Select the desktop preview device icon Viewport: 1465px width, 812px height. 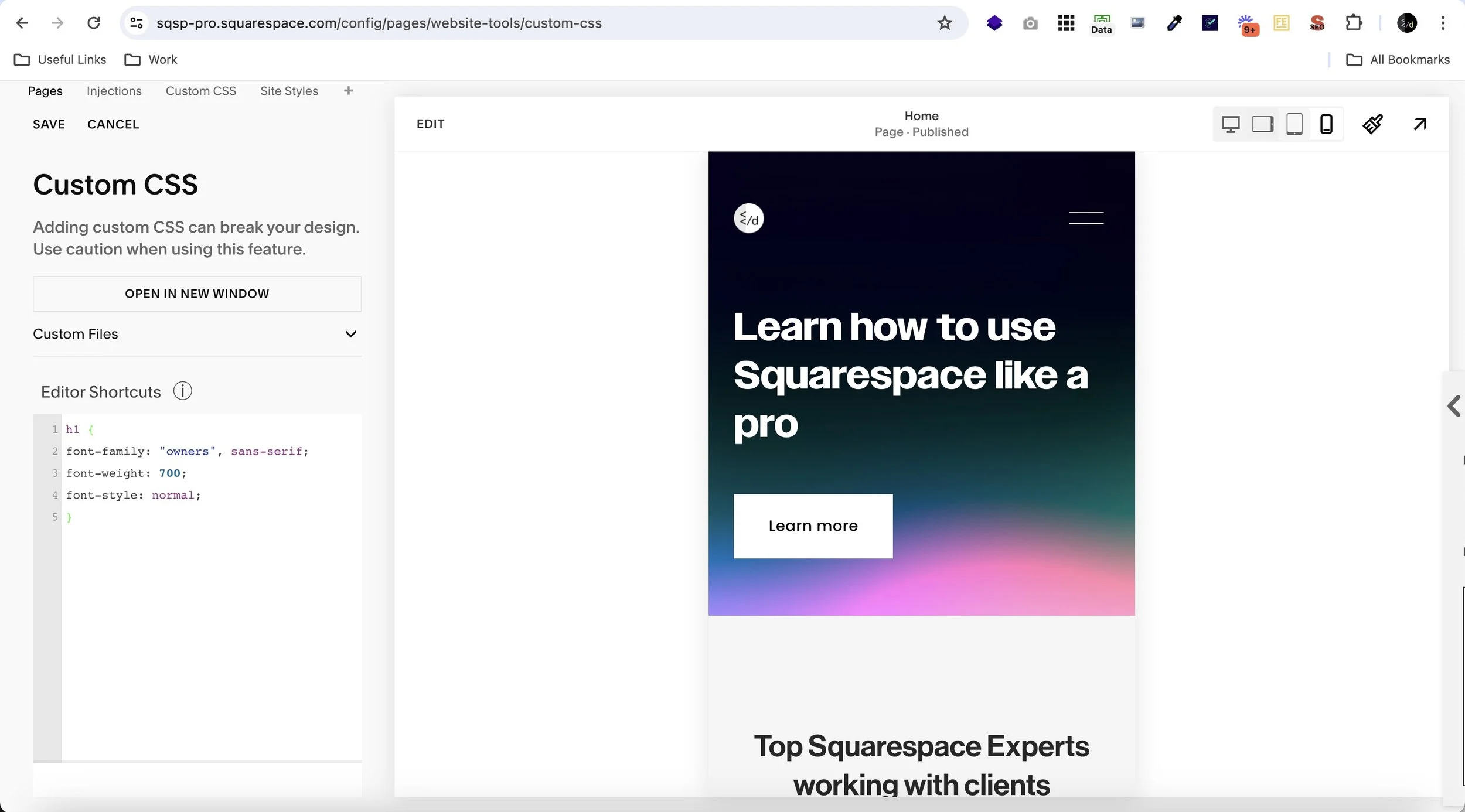tap(1231, 124)
